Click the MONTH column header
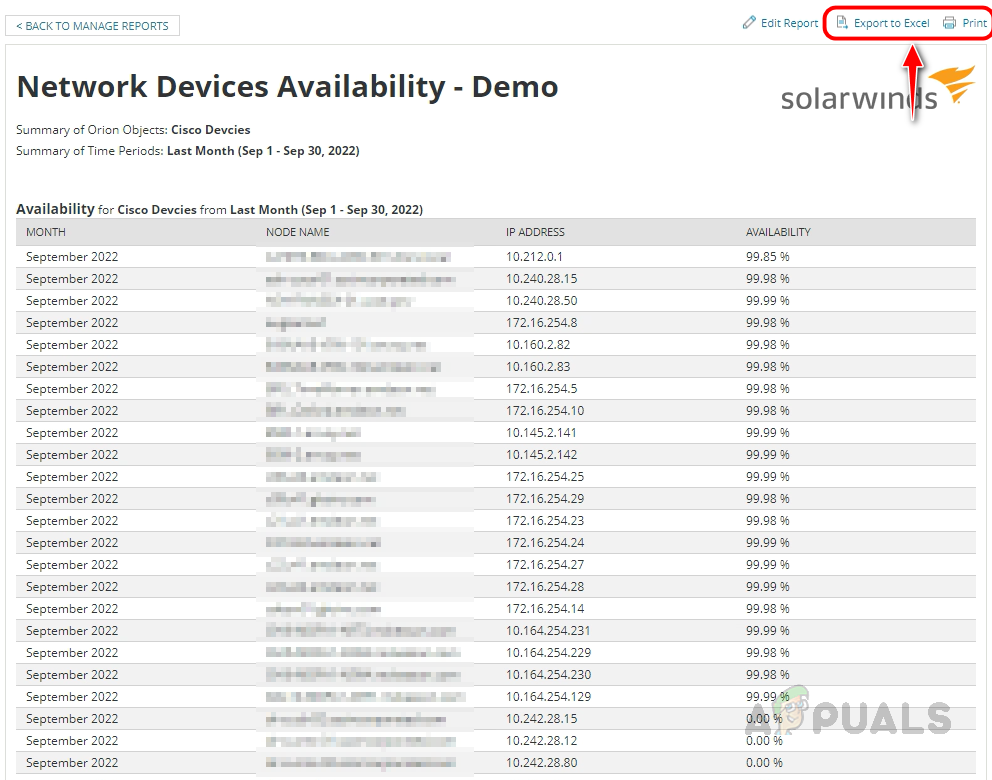The width and height of the screenshot is (992, 780). tap(46, 232)
